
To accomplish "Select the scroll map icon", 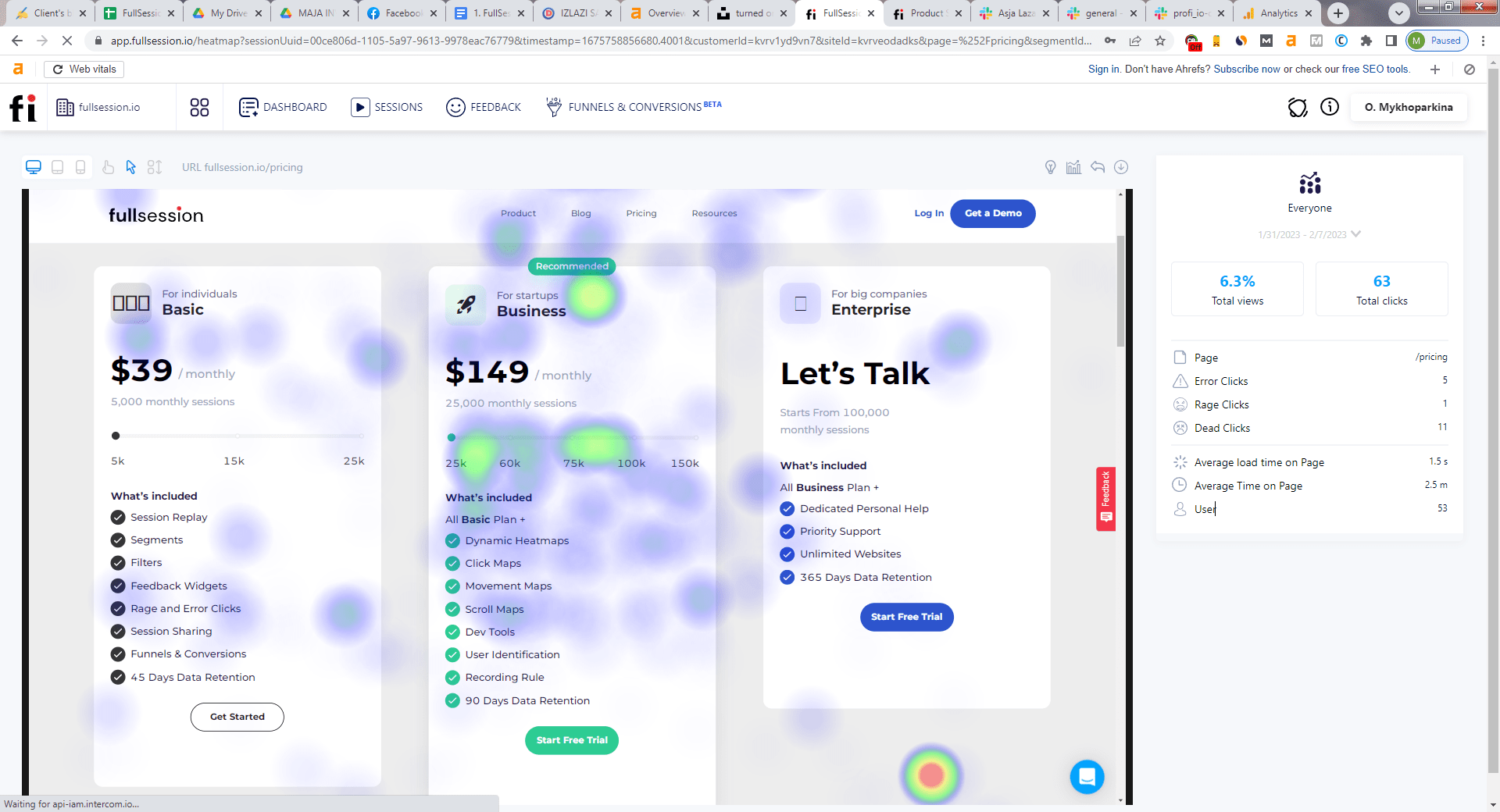I will click(155, 167).
